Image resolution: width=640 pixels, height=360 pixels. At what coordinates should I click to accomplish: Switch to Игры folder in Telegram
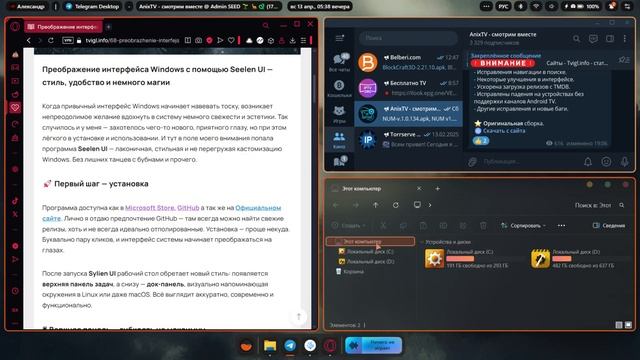[x=340, y=114]
